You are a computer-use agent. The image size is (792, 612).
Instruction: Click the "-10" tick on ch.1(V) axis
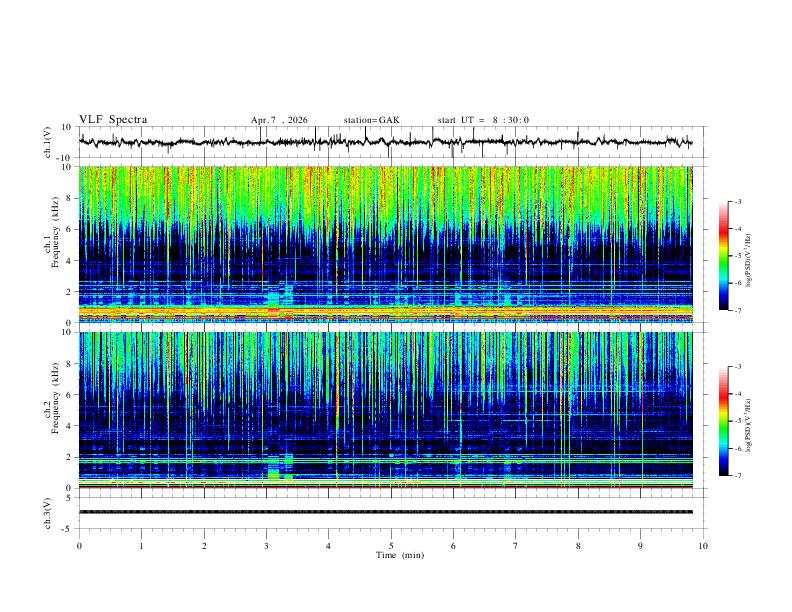(x=65, y=158)
